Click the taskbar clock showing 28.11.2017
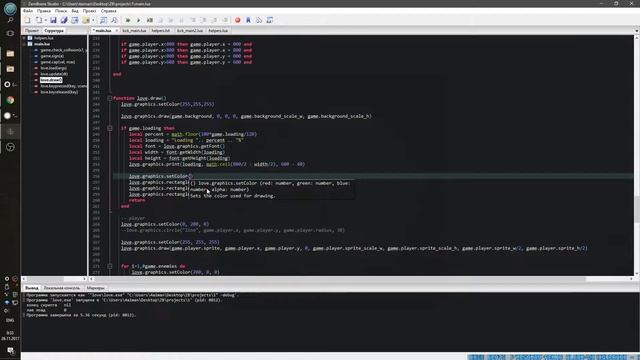 pos(10,336)
